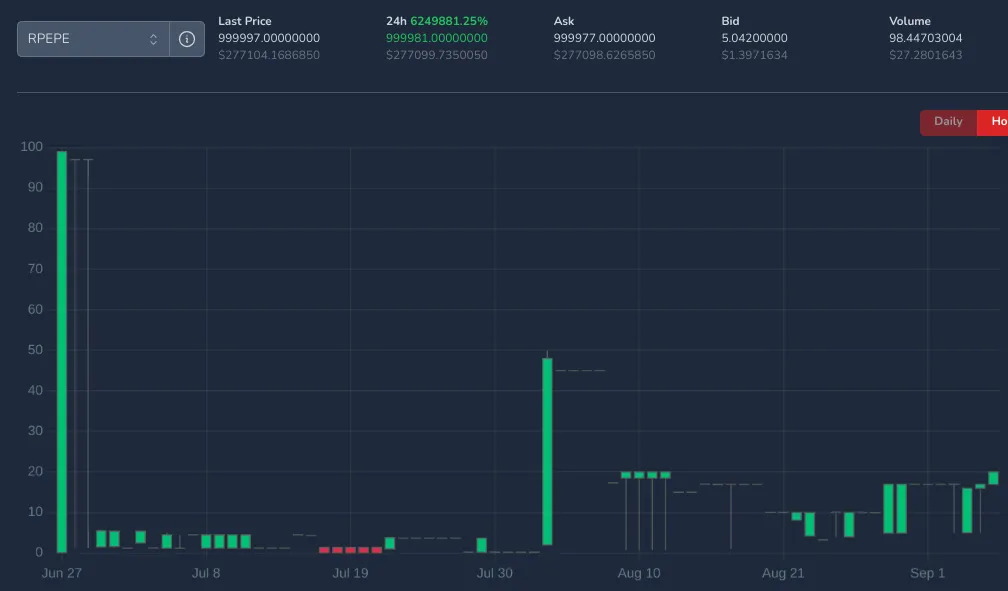The height and width of the screenshot is (591, 1008).
Task: Open the RPEPE market selector dropdown
Action: pyautogui.click(x=93, y=39)
